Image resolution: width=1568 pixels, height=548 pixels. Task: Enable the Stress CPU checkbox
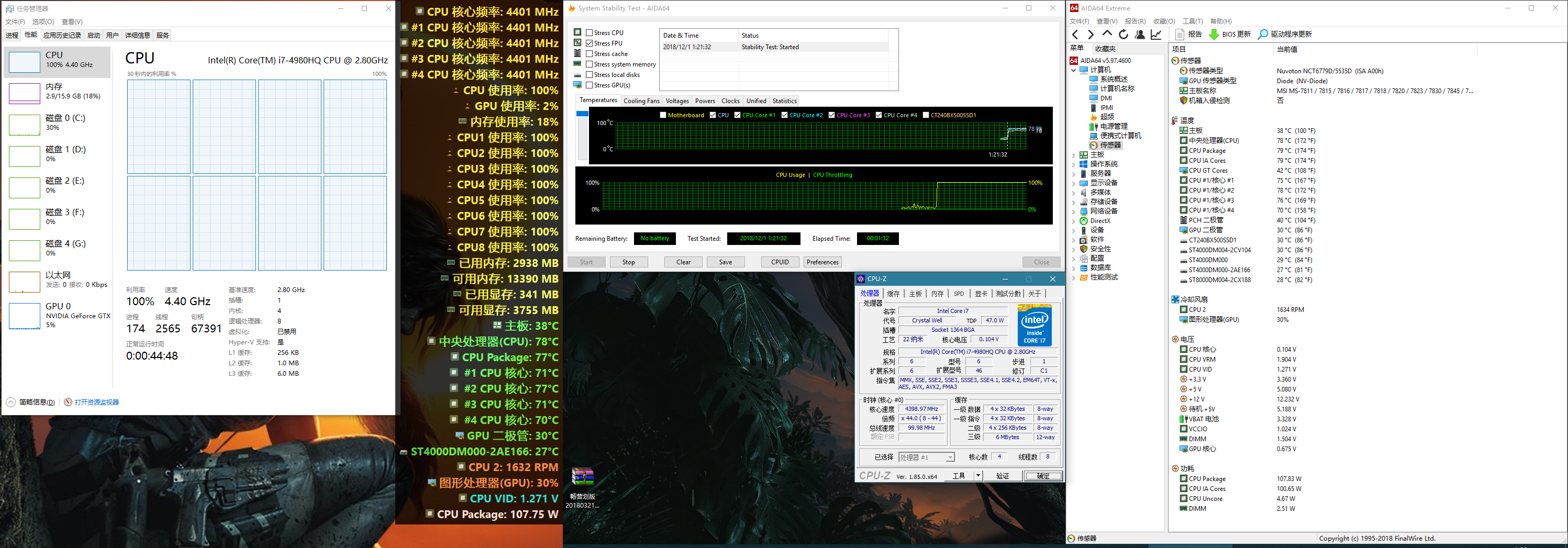tap(589, 33)
